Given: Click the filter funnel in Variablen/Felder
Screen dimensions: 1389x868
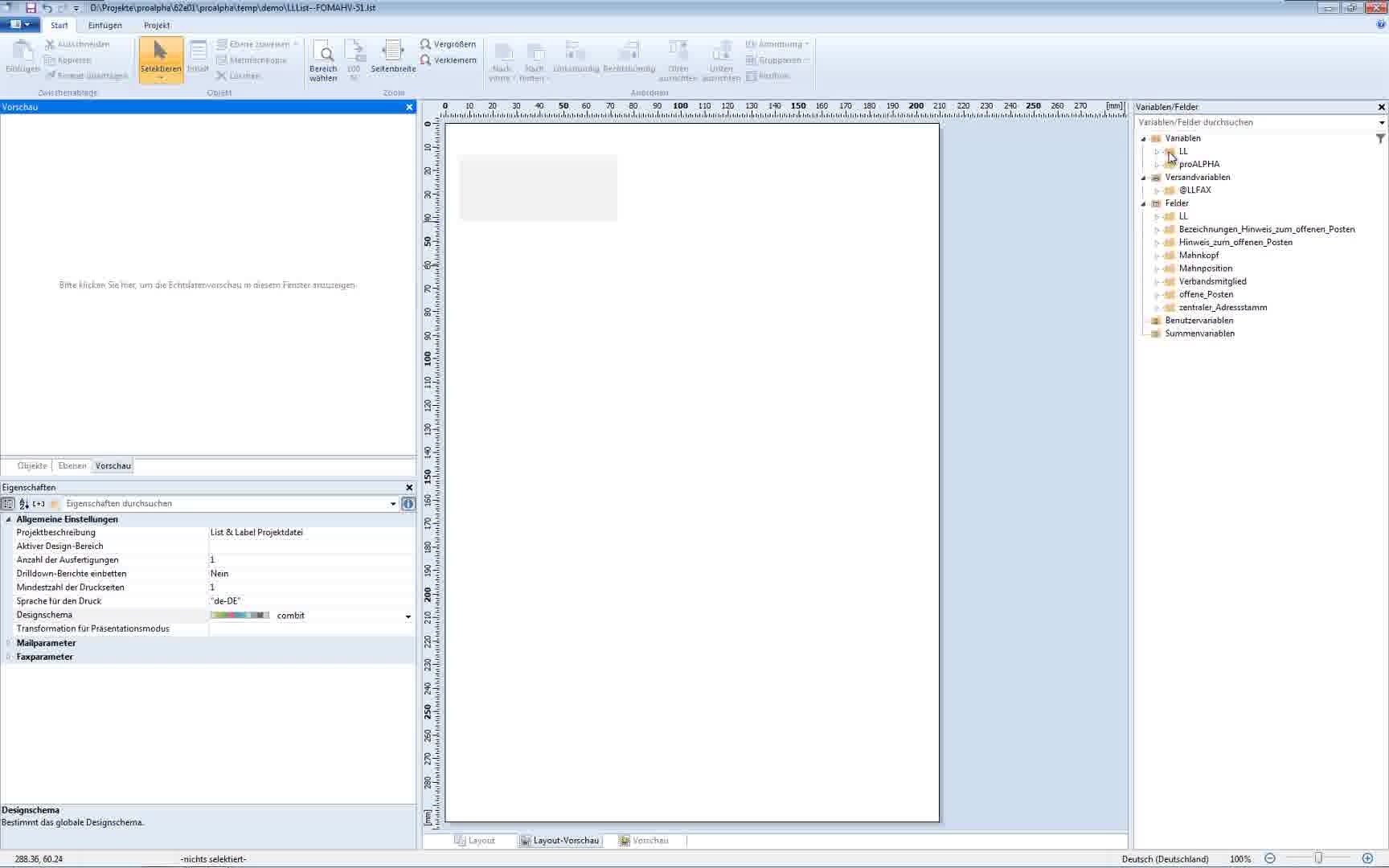Looking at the screenshot, I should point(1380,138).
